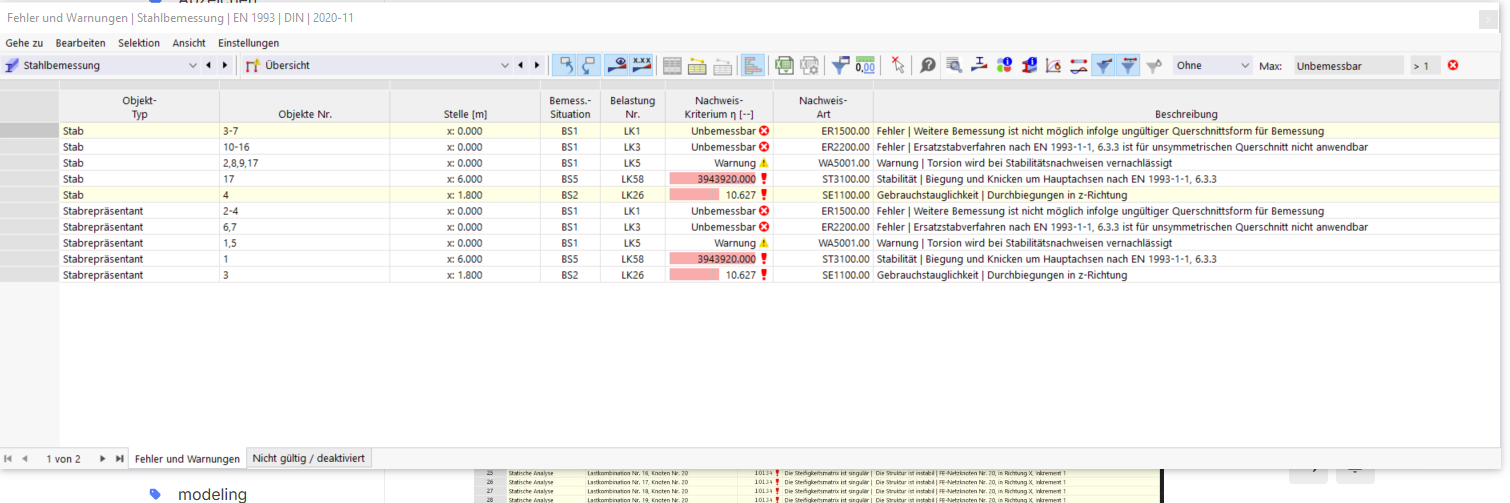The height and width of the screenshot is (503, 1510).
Task: Click red error icon in Stab 3-7 row
Action: tap(764, 131)
